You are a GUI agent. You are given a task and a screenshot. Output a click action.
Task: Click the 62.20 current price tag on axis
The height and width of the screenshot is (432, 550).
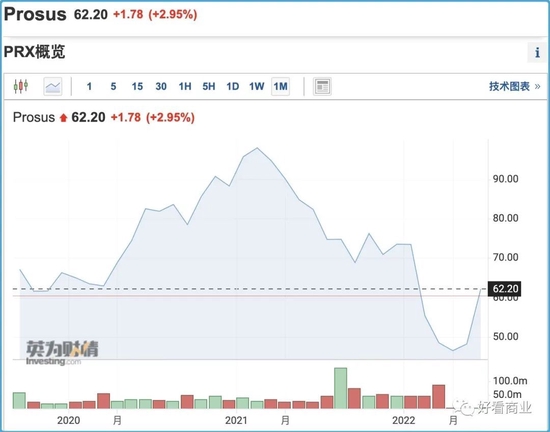504,289
